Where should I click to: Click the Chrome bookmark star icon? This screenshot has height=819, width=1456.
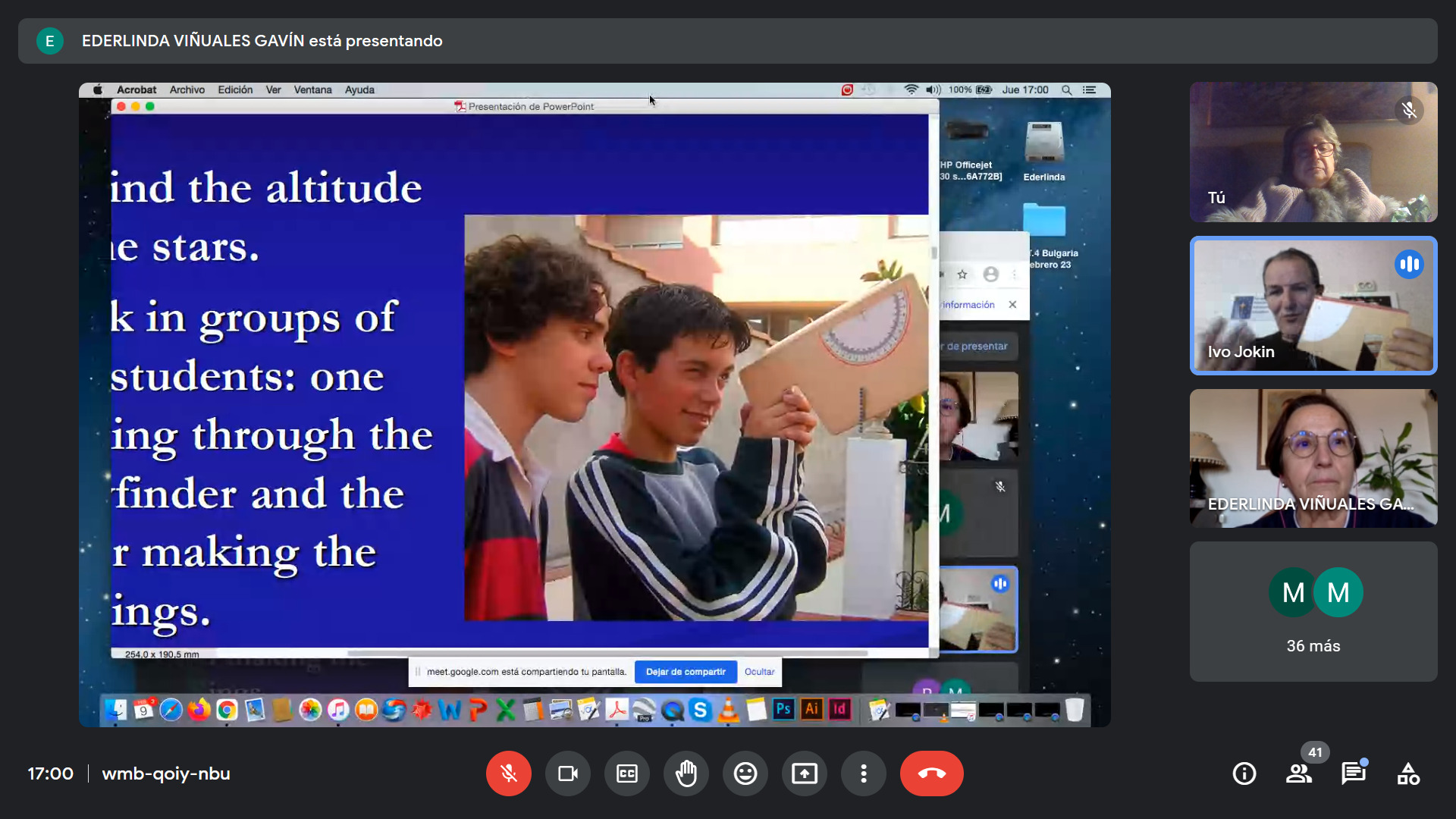tap(962, 275)
